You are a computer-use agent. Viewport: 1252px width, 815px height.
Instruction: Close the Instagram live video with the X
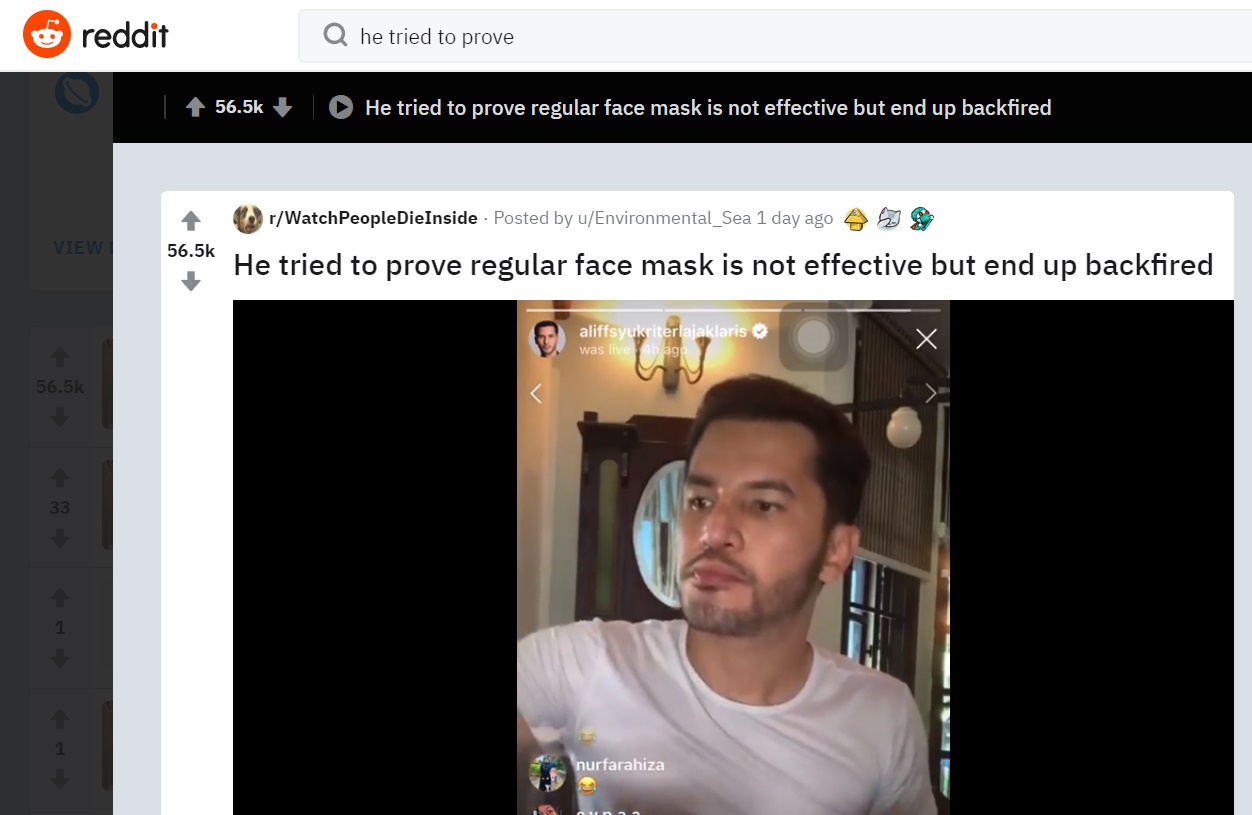pos(926,339)
